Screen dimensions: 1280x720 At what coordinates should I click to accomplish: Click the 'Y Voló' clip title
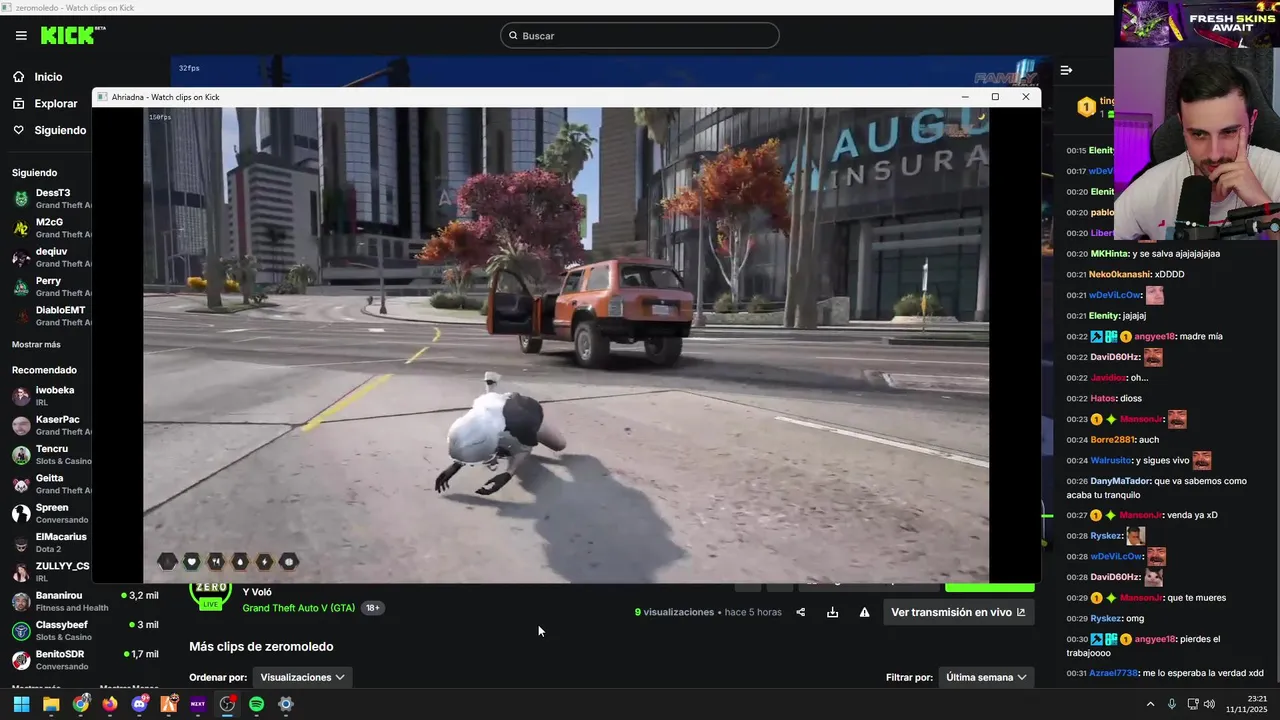tap(256, 592)
